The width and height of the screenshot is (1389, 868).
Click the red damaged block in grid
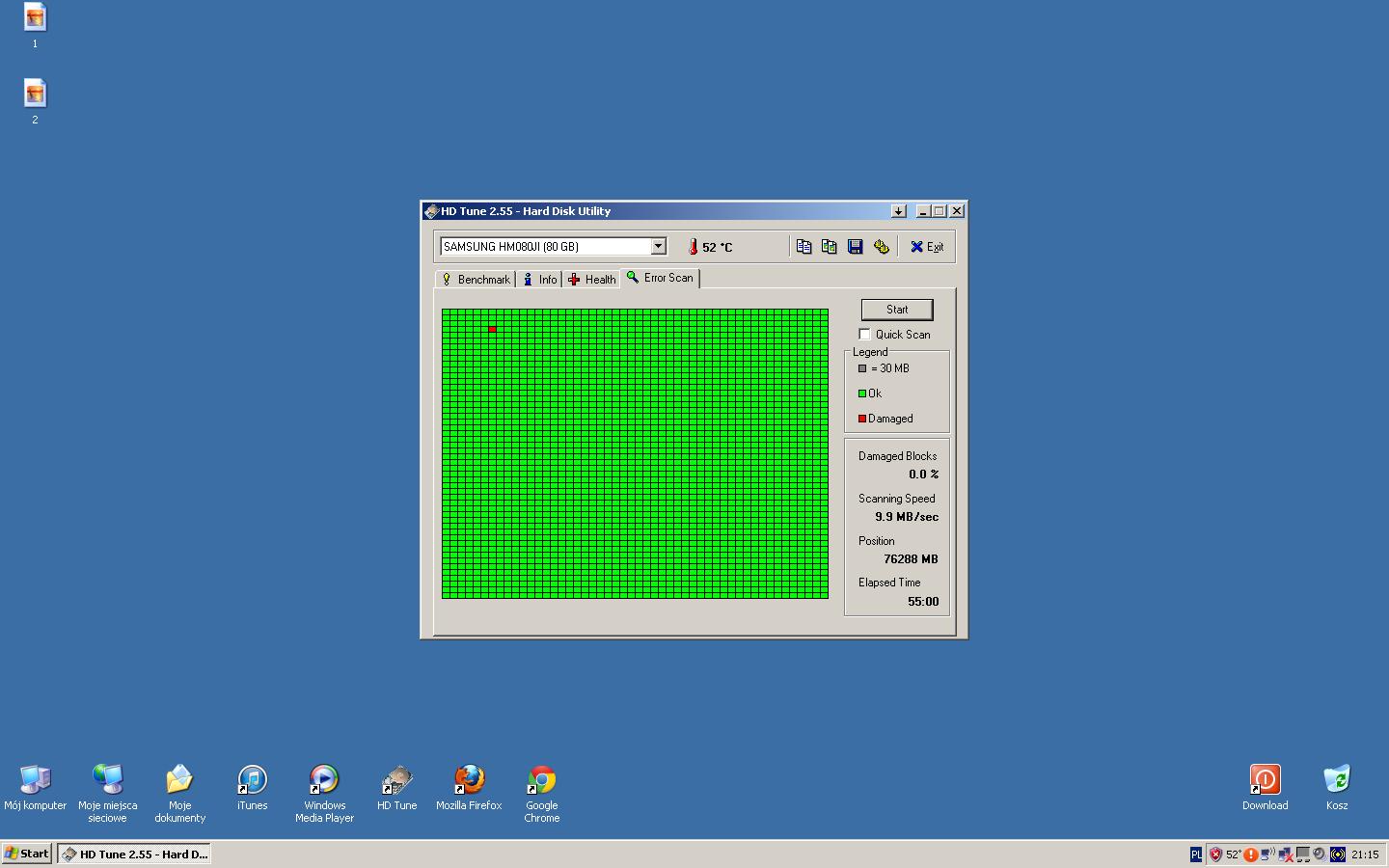492,329
